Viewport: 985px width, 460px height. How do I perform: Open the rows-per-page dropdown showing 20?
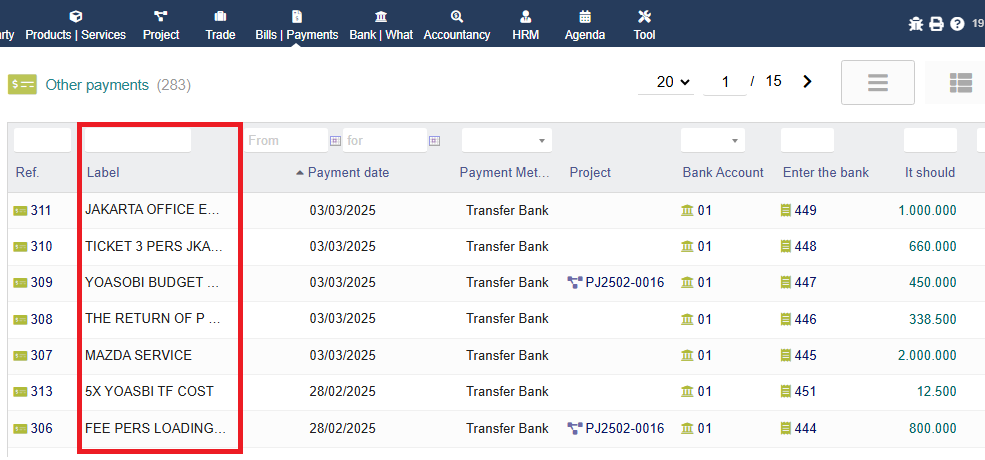tap(665, 82)
